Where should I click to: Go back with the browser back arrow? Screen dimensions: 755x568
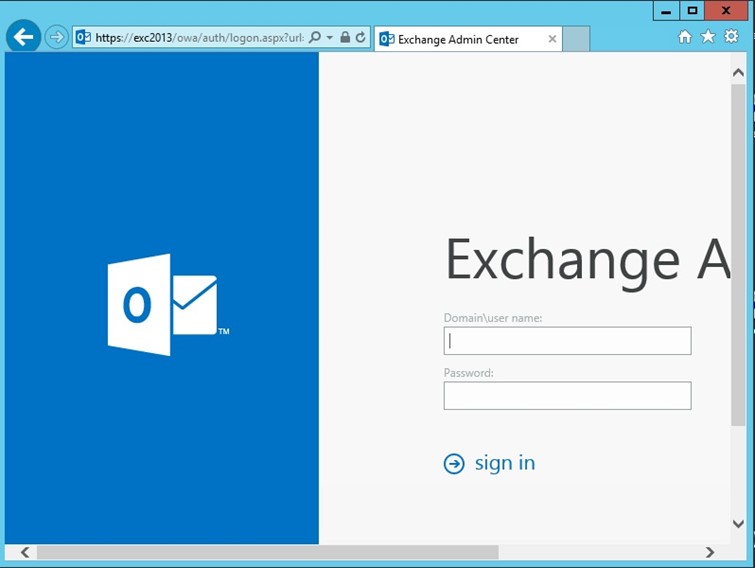23,37
